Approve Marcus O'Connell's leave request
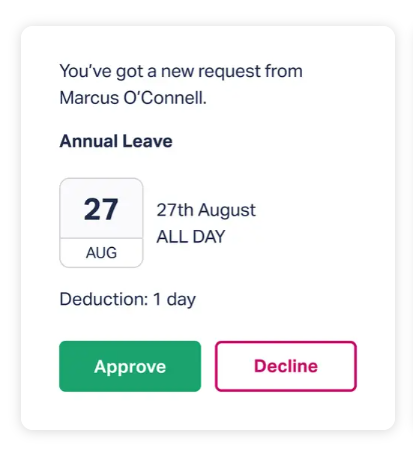This screenshot has height=466, width=413. 130,366
